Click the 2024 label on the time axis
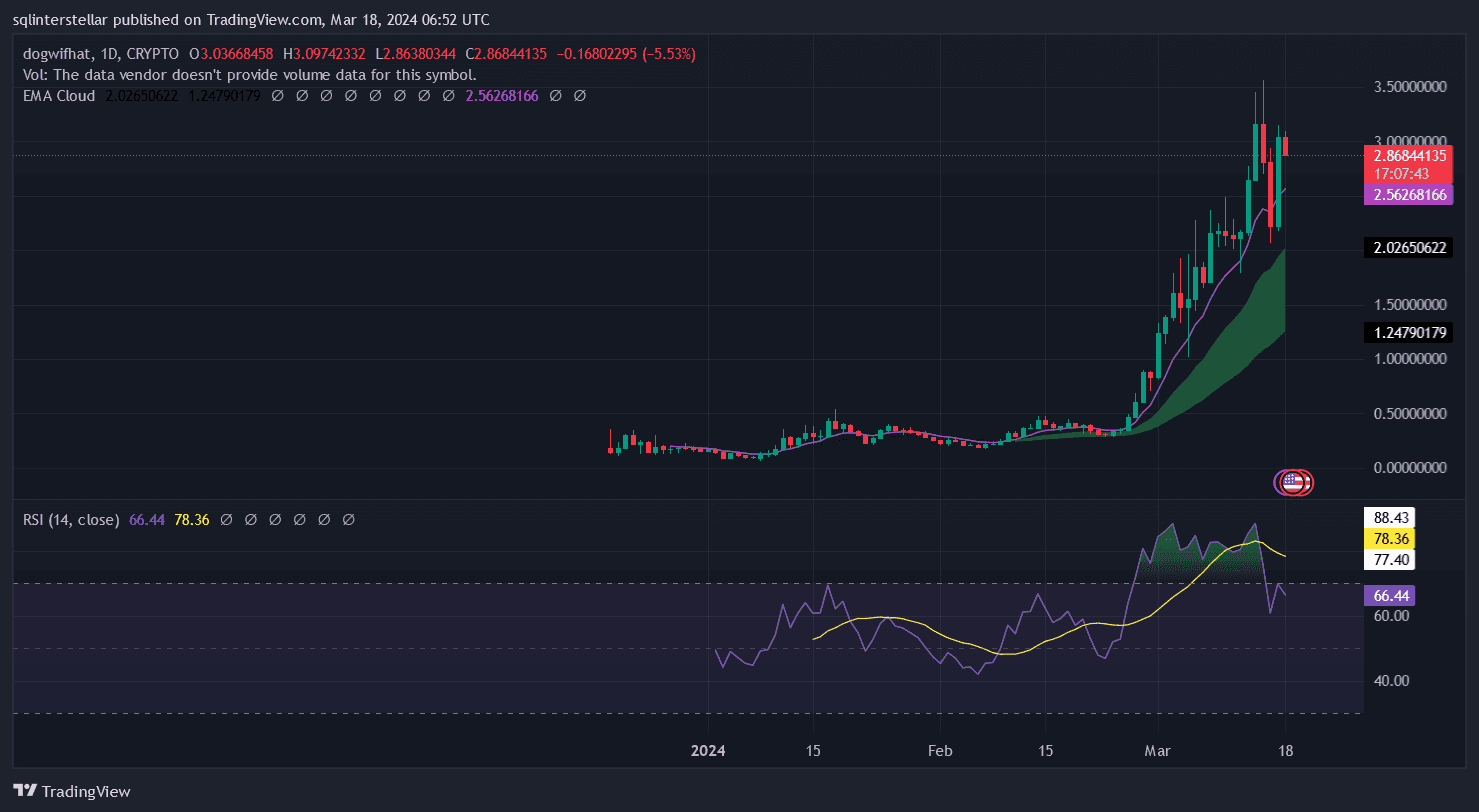The image size is (1479, 812). pos(708,750)
